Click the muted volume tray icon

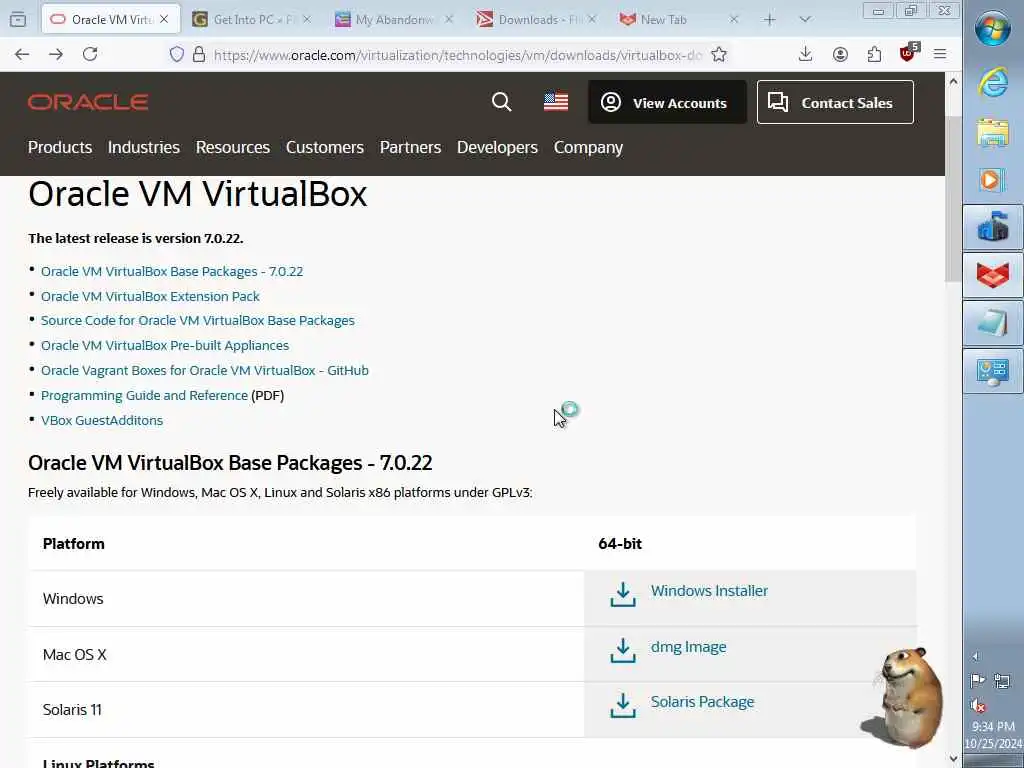(978, 705)
